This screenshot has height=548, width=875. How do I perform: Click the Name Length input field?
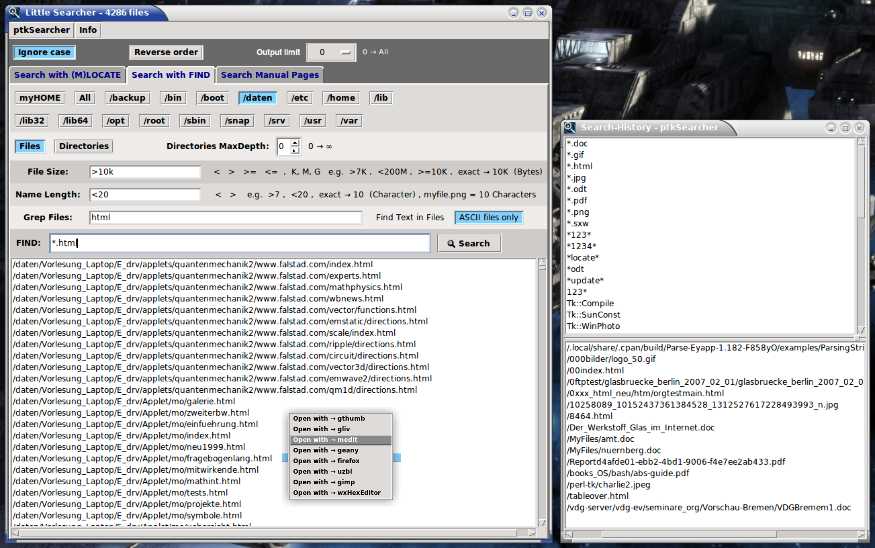click(x=145, y=195)
